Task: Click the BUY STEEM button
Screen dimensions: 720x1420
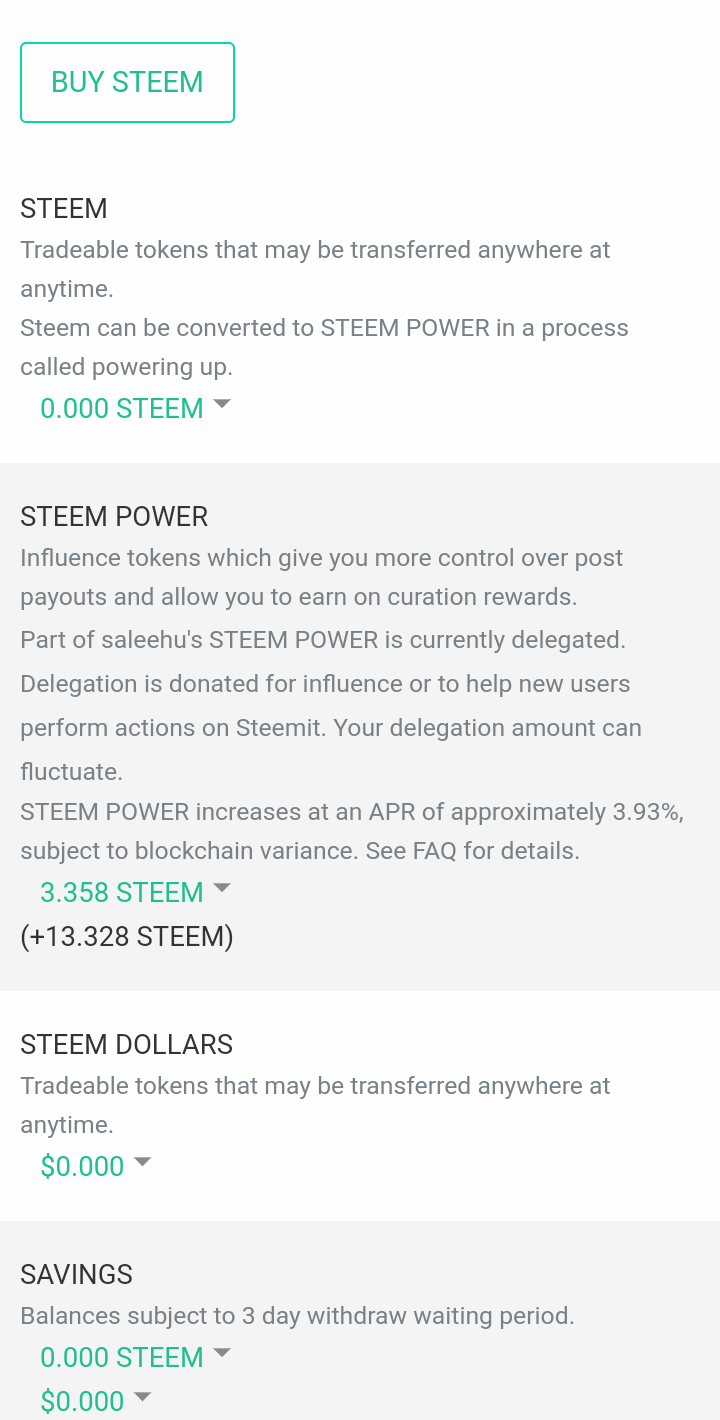Action: click(x=127, y=82)
